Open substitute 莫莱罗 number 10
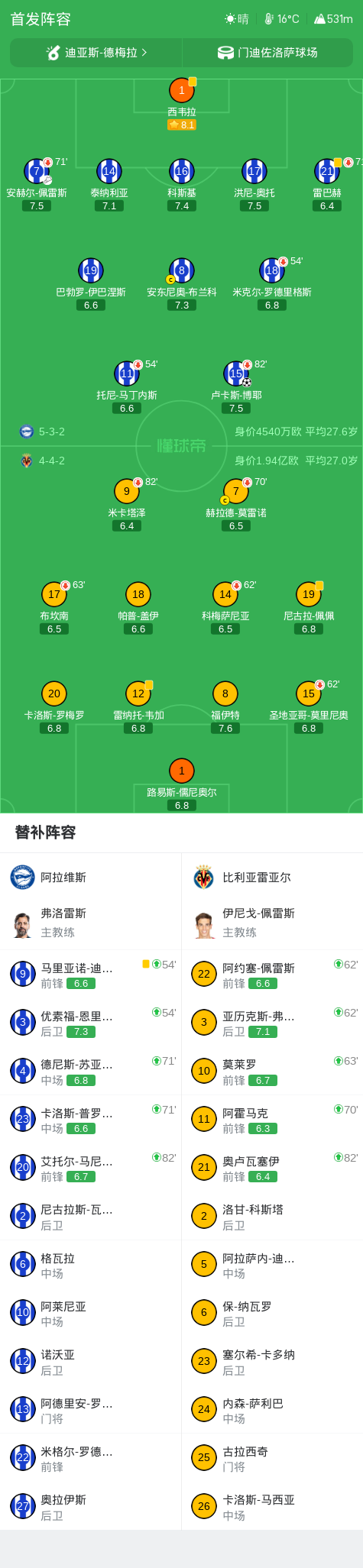363x1568 pixels. [204, 1071]
